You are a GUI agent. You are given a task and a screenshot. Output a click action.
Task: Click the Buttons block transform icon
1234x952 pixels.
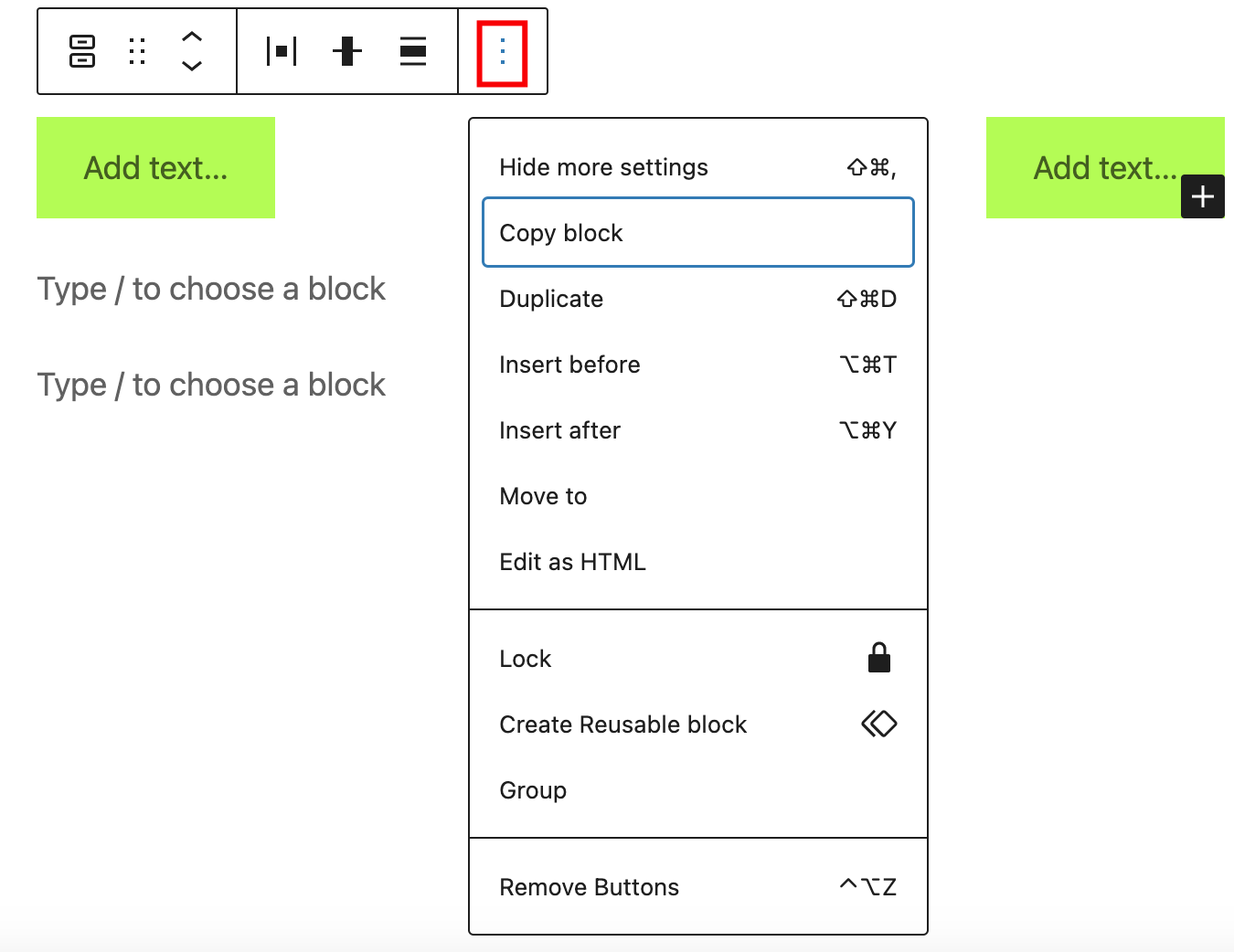click(80, 51)
